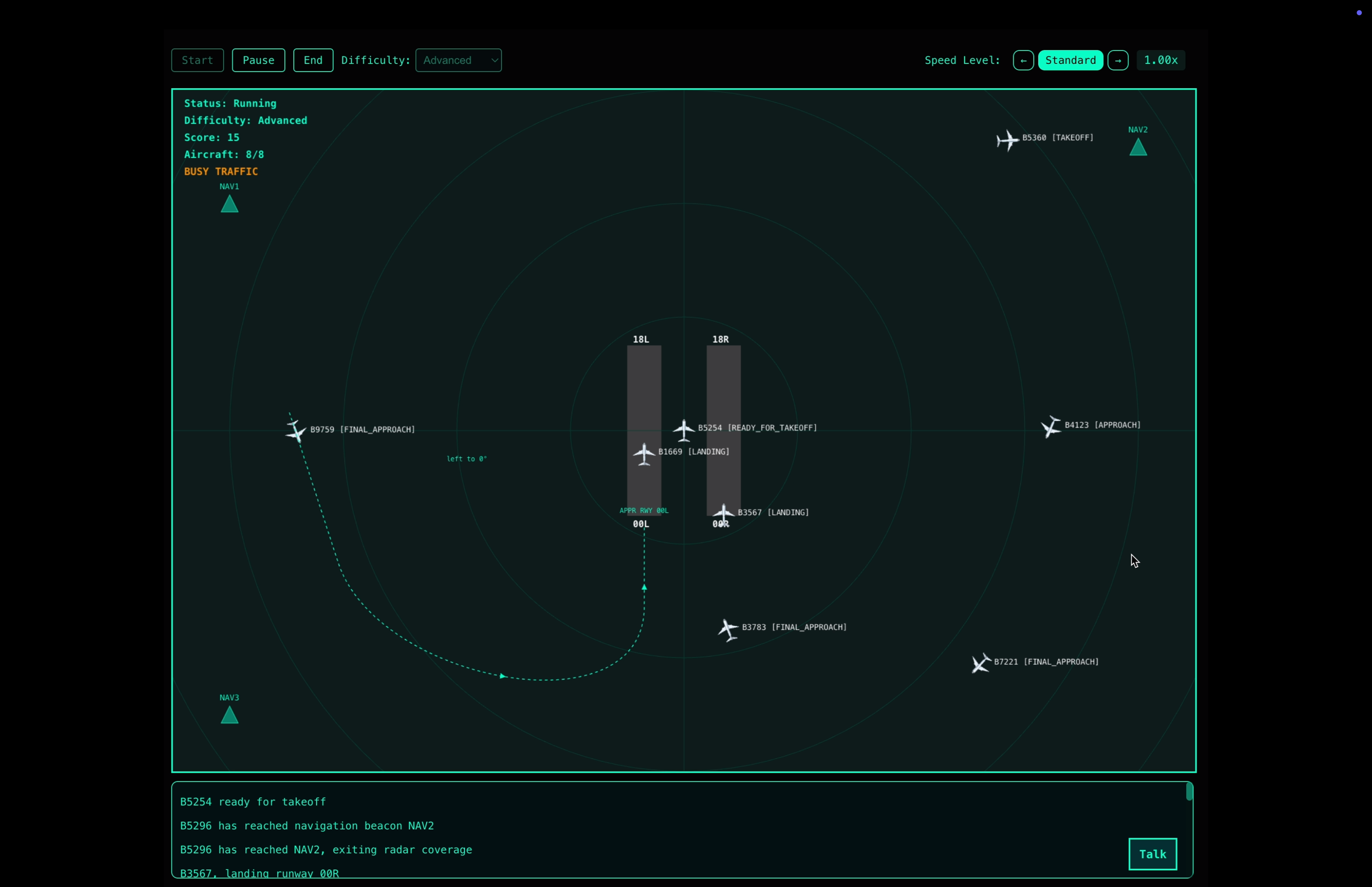The image size is (1372, 887).
Task: Click the Score: 15 readout
Action: pyautogui.click(x=211, y=138)
